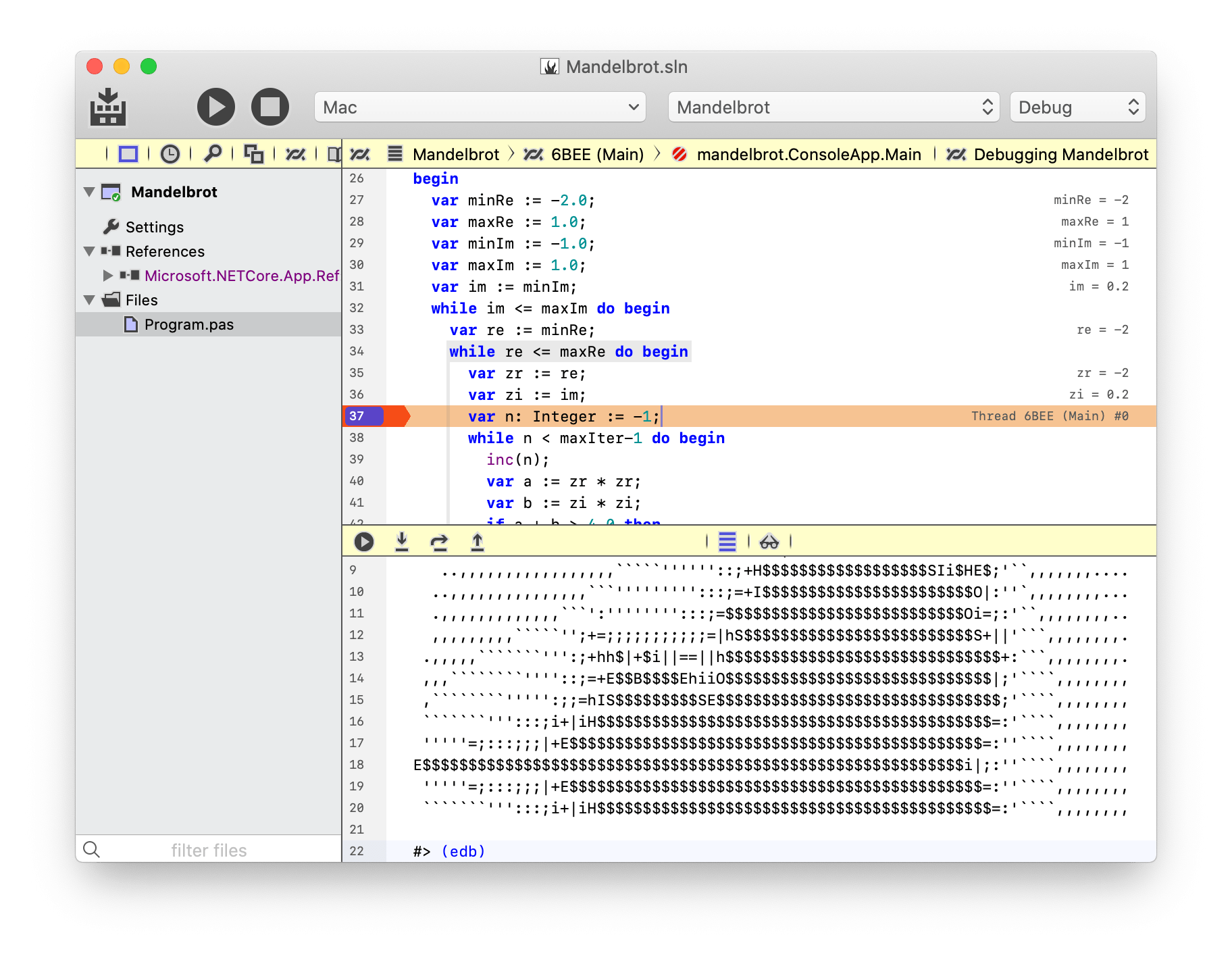Open the Mandelbrot project selector
1232x962 pixels.
(x=834, y=107)
